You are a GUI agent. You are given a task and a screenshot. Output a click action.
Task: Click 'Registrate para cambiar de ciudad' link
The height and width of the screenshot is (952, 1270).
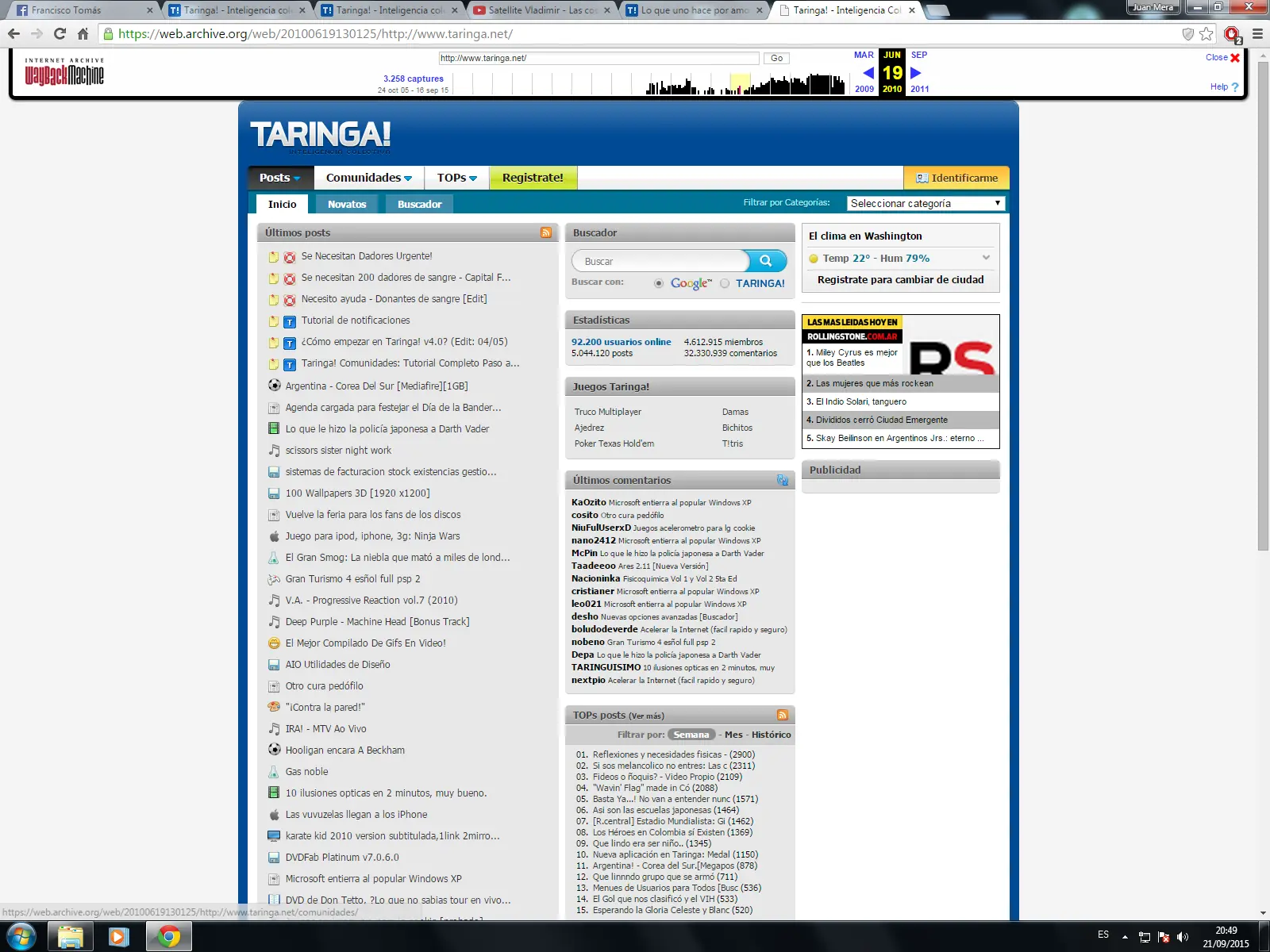point(901,279)
